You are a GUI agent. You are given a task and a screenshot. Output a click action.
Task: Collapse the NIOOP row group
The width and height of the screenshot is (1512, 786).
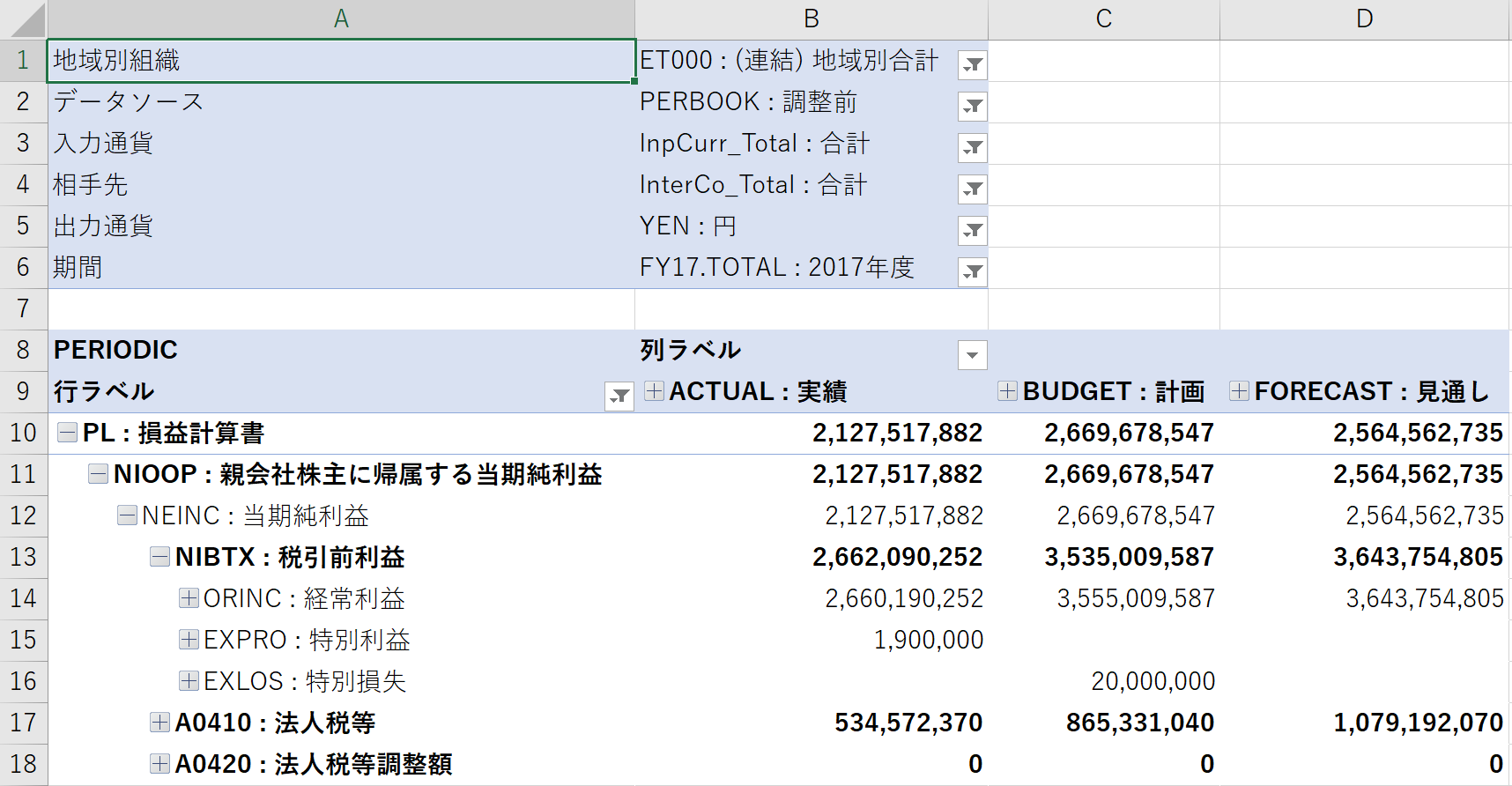(98, 473)
